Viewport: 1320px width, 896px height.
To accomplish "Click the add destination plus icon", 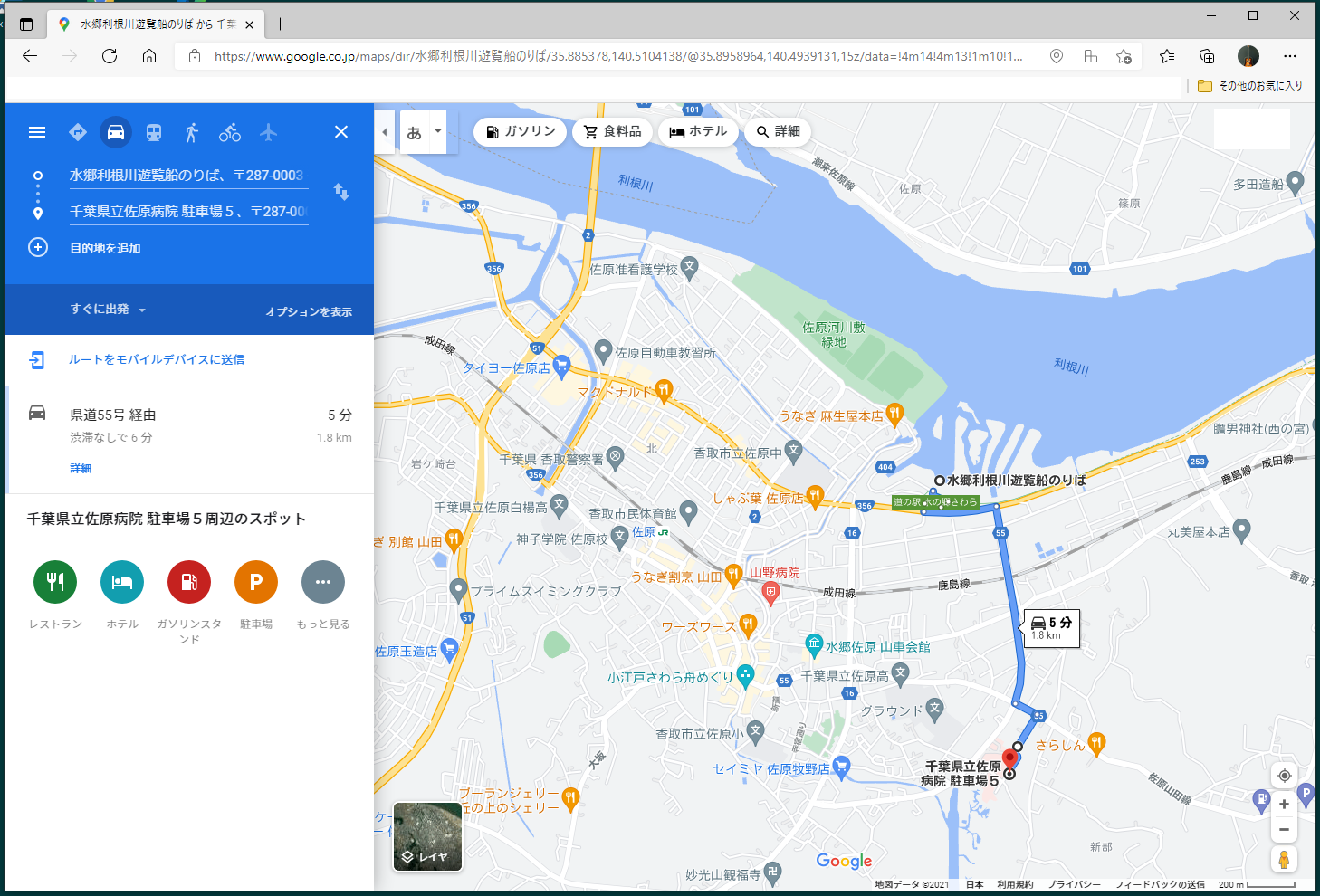I will (38, 247).
